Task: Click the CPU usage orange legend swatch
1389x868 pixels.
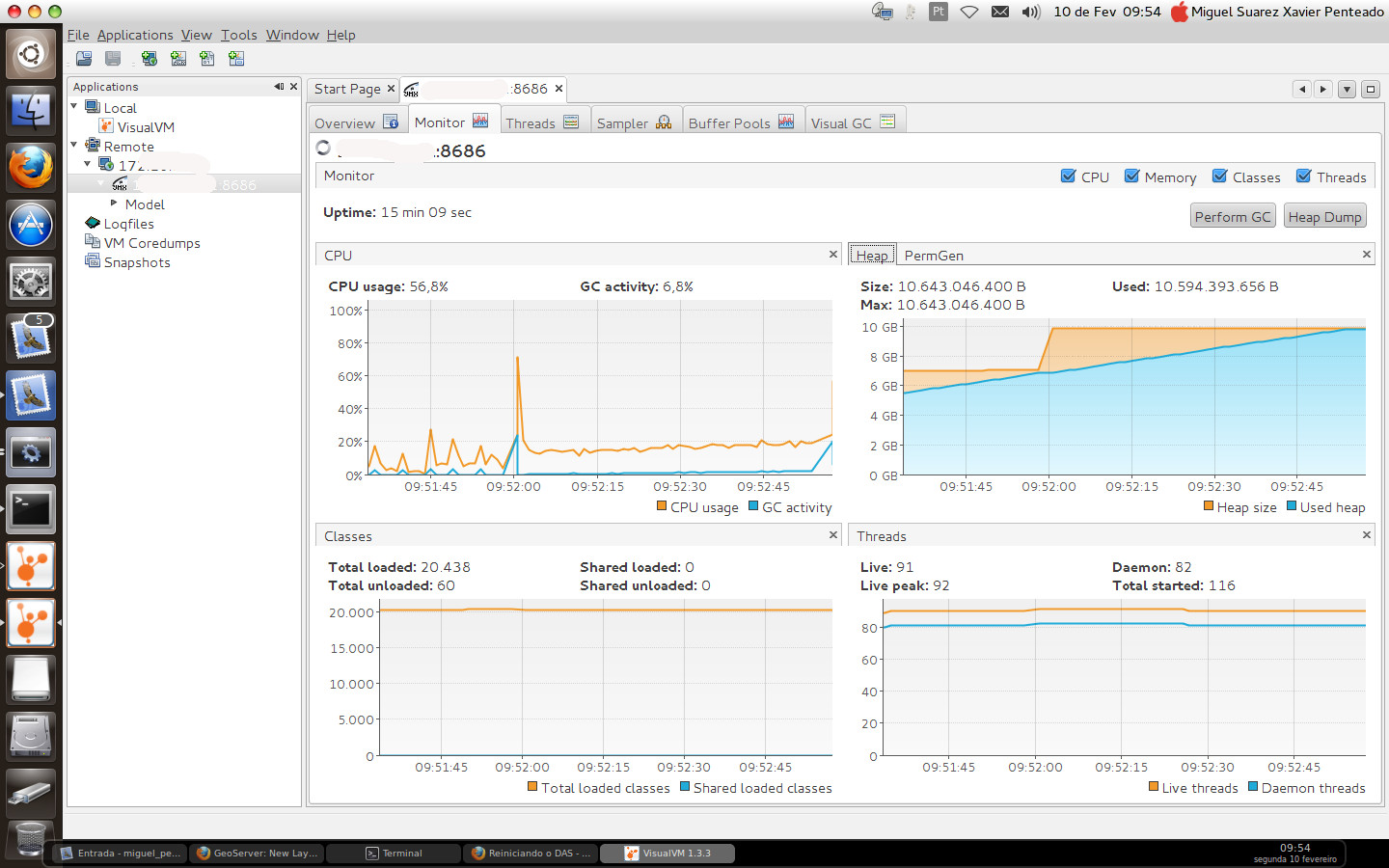Action: tap(662, 506)
